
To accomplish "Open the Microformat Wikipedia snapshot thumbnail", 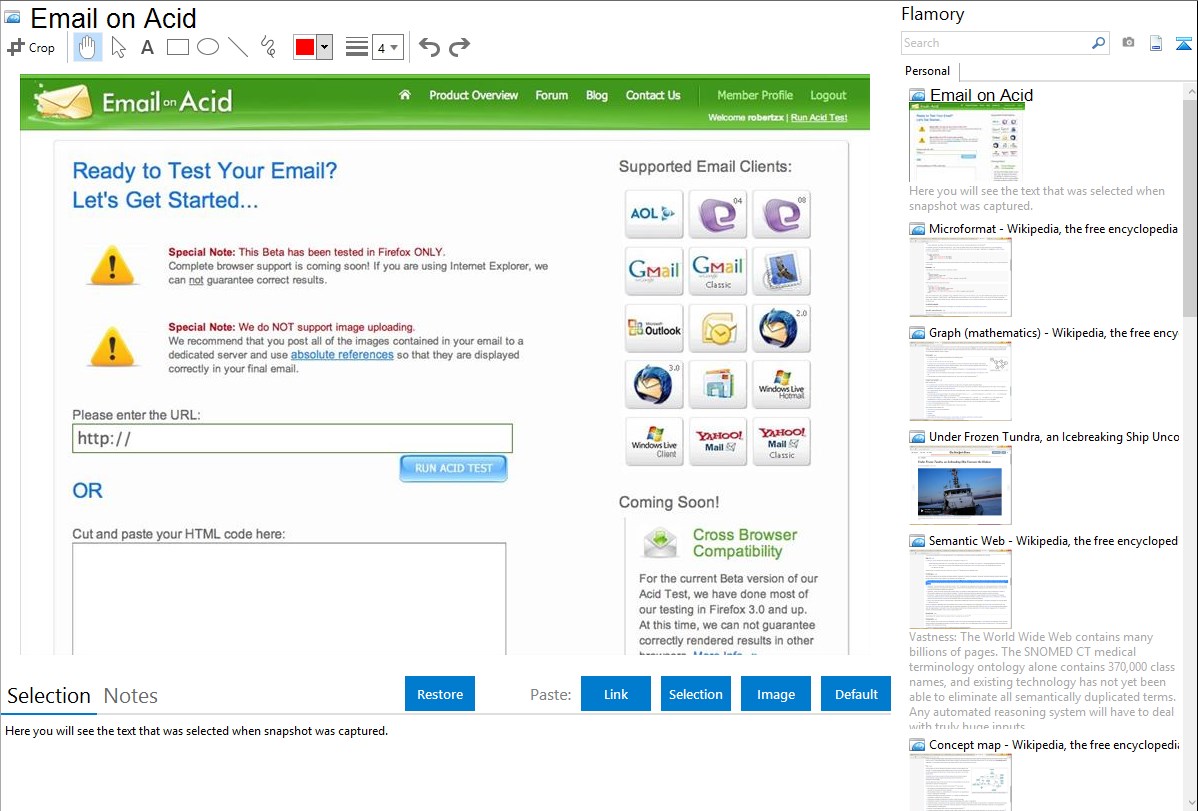I will [x=960, y=277].
